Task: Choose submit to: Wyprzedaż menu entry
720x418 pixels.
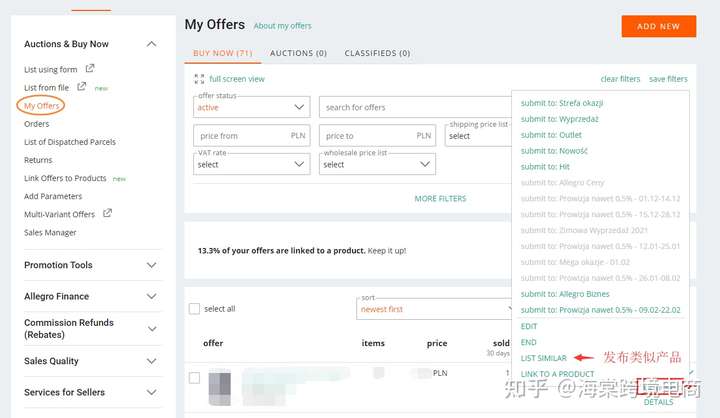Action: (x=560, y=119)
